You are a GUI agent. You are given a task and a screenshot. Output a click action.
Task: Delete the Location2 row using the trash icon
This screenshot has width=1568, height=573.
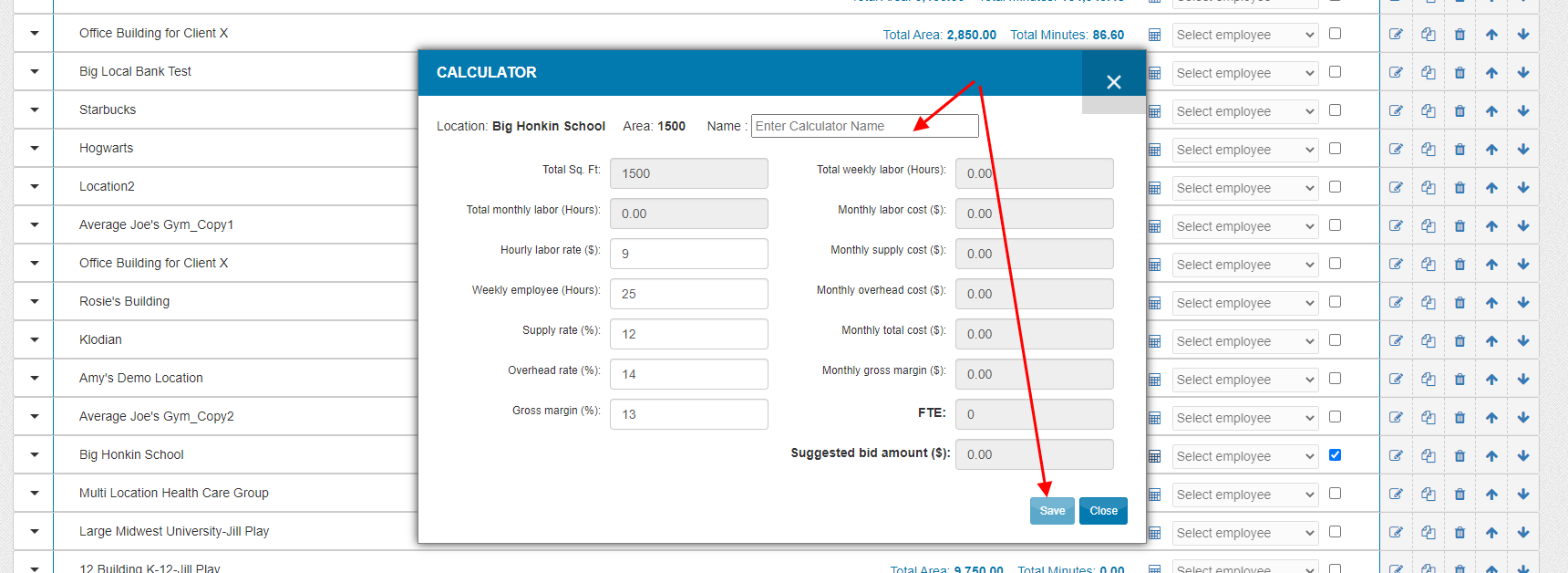1460,187
